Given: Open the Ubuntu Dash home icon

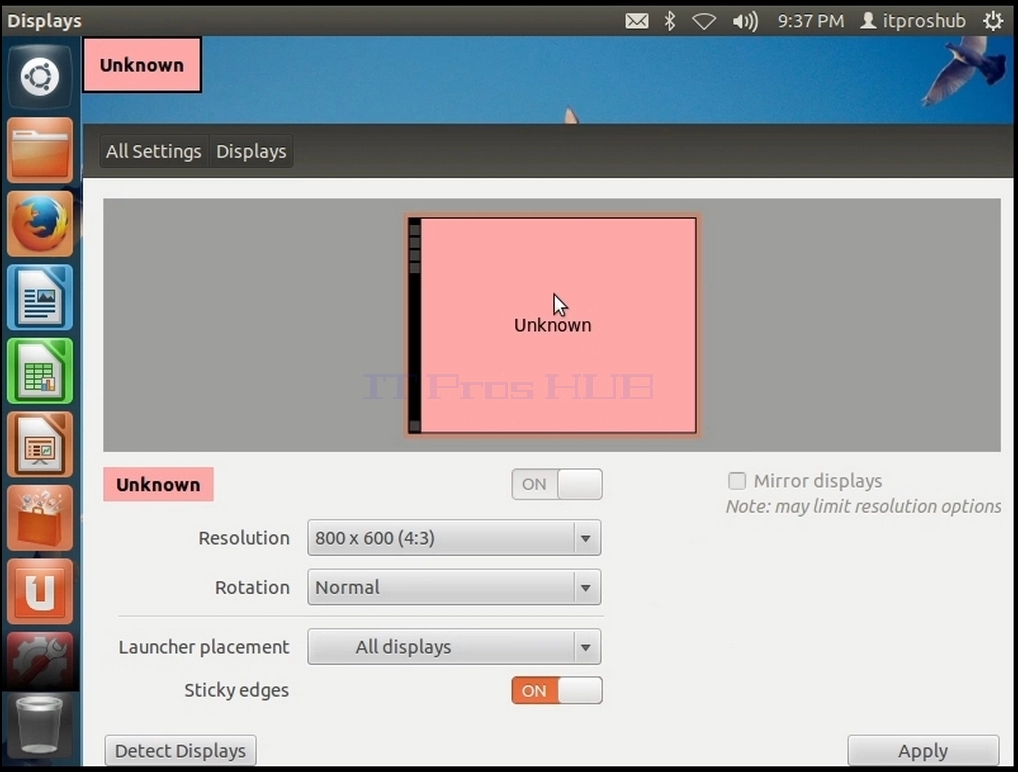Looking at the screenshot, I should (40, 77).
